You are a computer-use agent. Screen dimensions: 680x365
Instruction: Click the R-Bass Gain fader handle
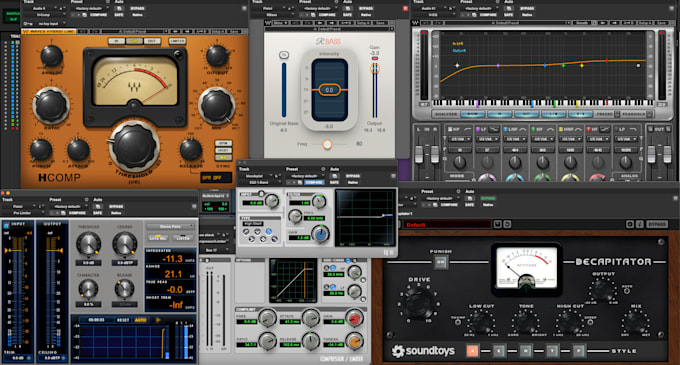pyautogui.click(x=375, y=68)
